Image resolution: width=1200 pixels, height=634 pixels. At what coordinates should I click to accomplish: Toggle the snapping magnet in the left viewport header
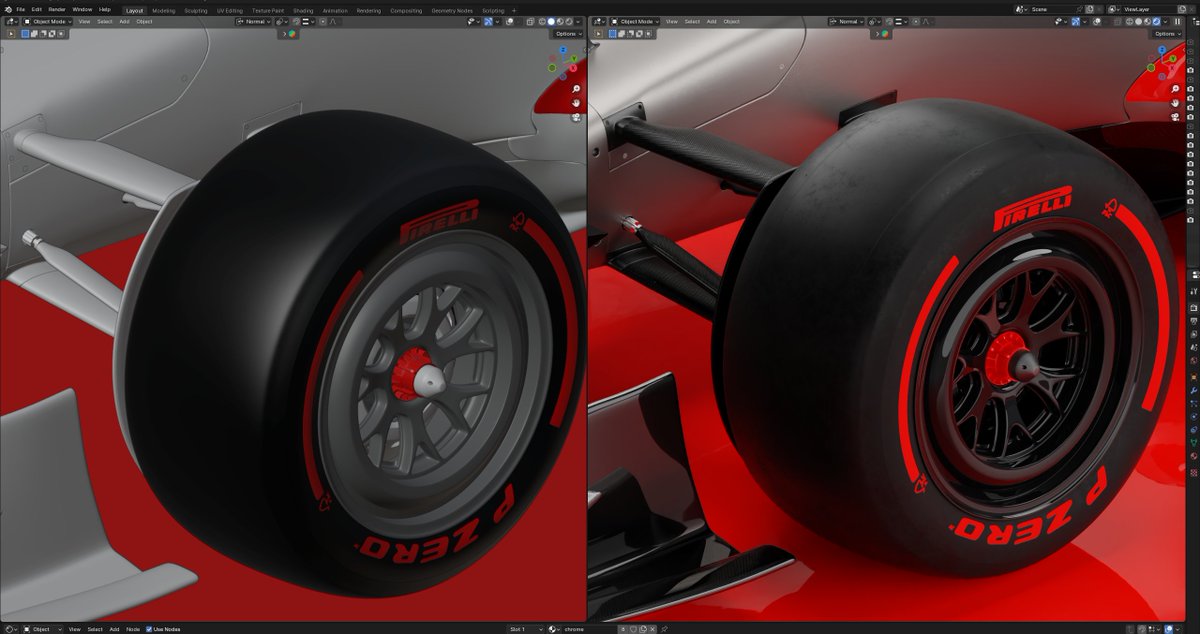pyautogui.click(x=296, y=21)
